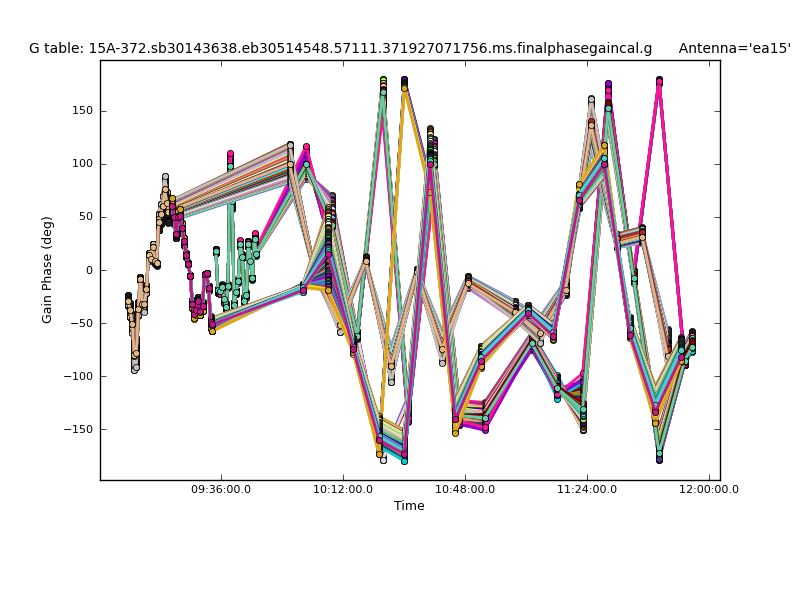Viewport: 800px width, 600px height.
Task: Click the 100 y-axis tick label
Action: click(x=81, y=164)
